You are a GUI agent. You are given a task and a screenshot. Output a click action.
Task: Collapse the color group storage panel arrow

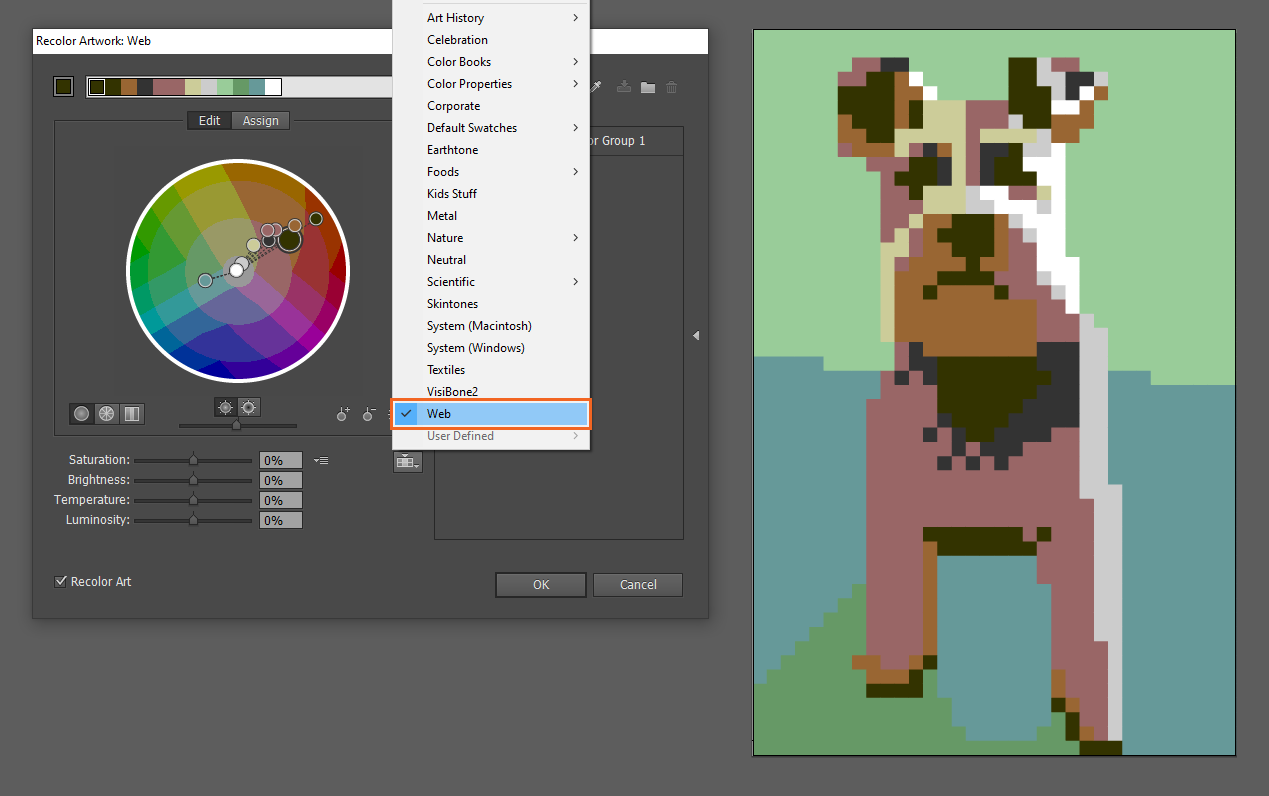tap(696, 336)
